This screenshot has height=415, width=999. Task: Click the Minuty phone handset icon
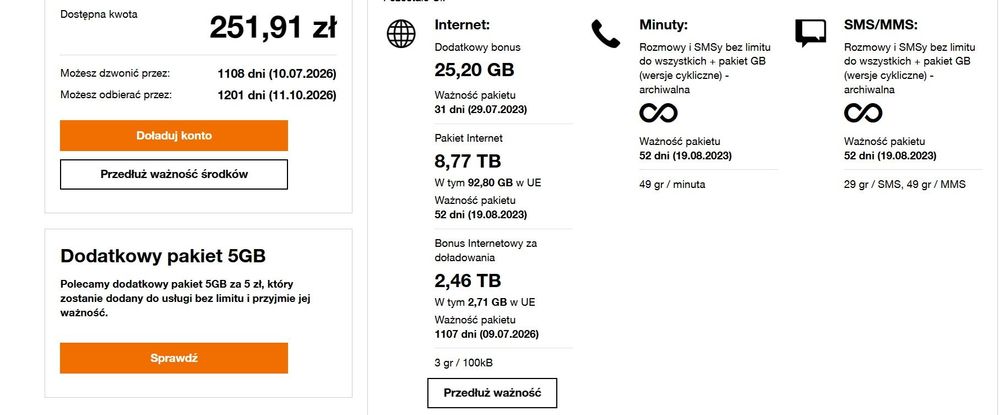pyautogui.click(x=605, y=34)
